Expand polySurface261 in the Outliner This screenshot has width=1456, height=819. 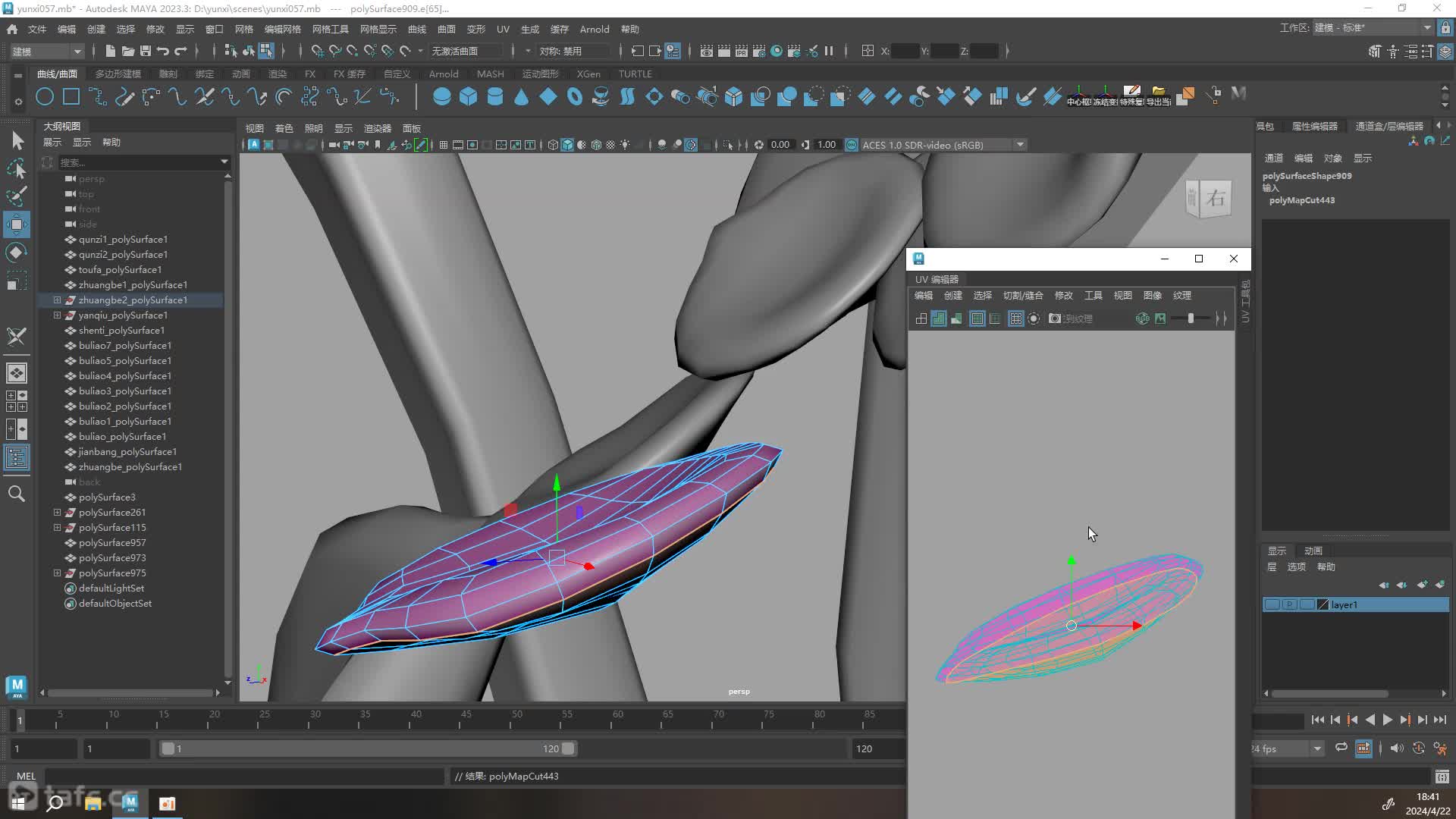(57, 513)
